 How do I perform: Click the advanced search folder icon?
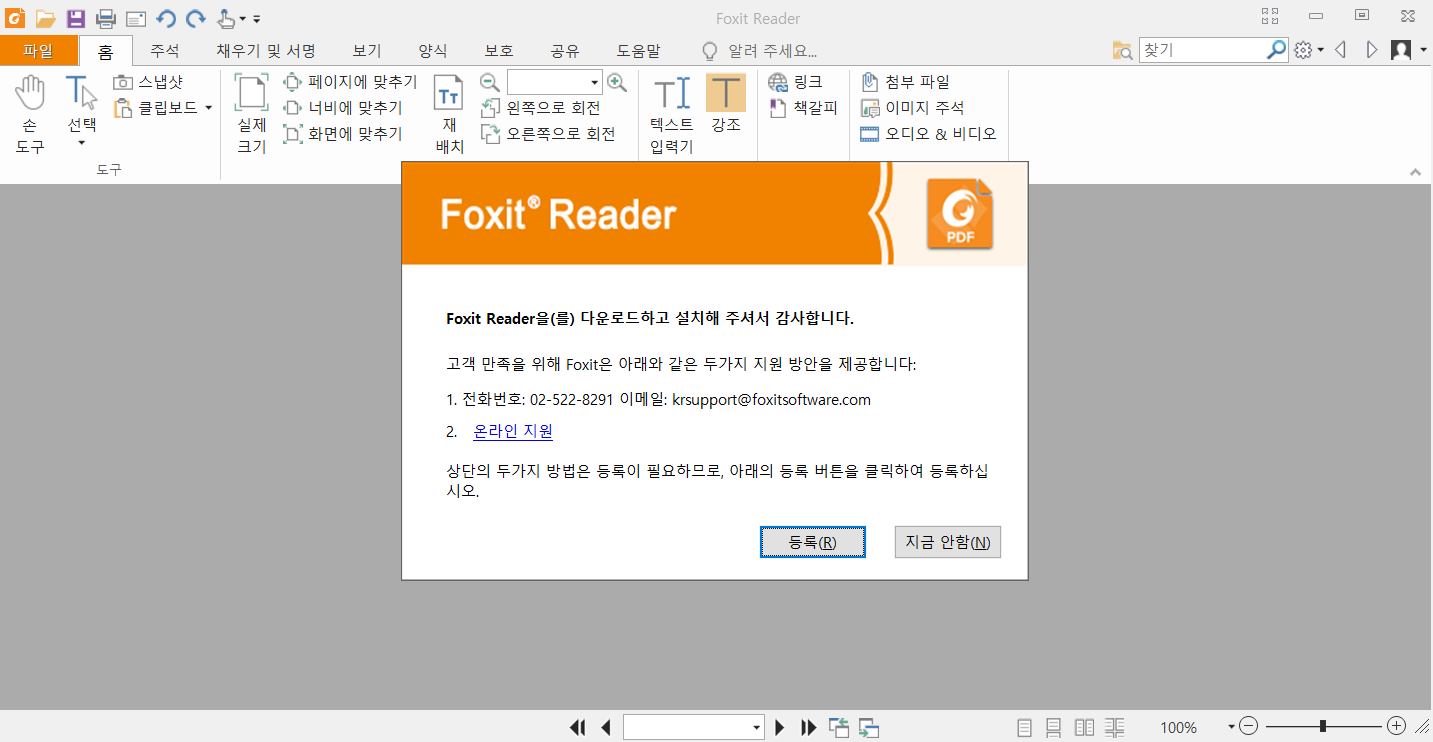1123,50
